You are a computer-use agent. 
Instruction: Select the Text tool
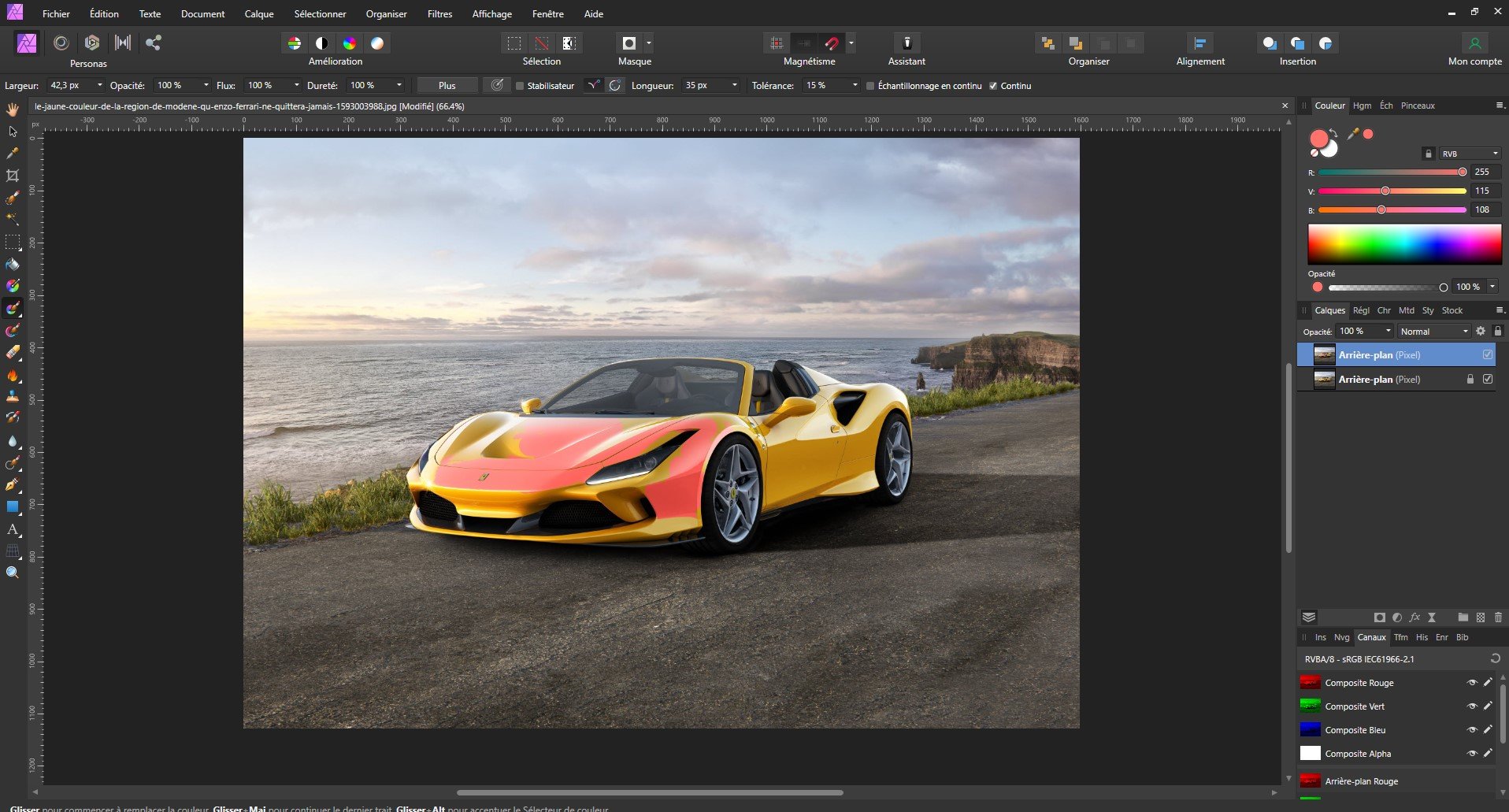[x=13, y=530]
